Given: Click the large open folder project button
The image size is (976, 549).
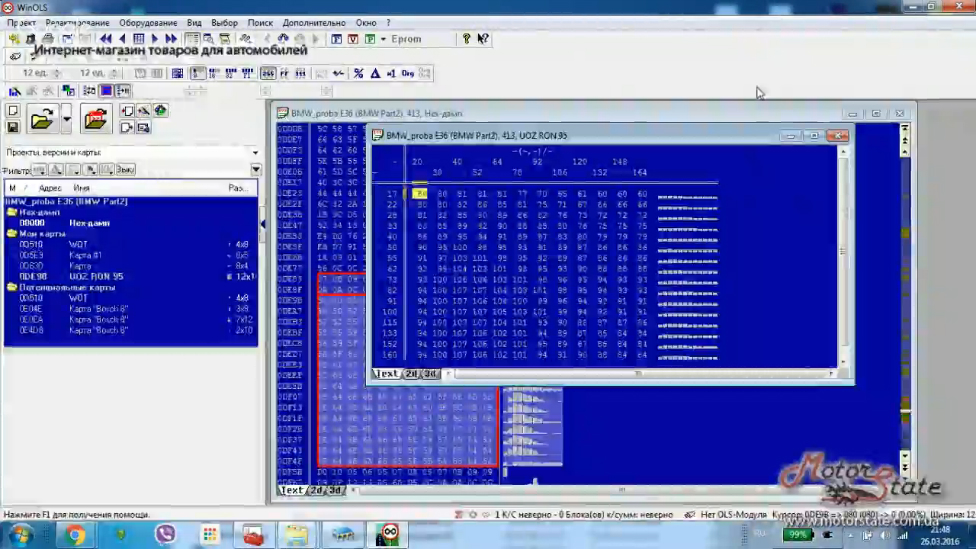Looking at the screenshot, I should pos(42,119).
